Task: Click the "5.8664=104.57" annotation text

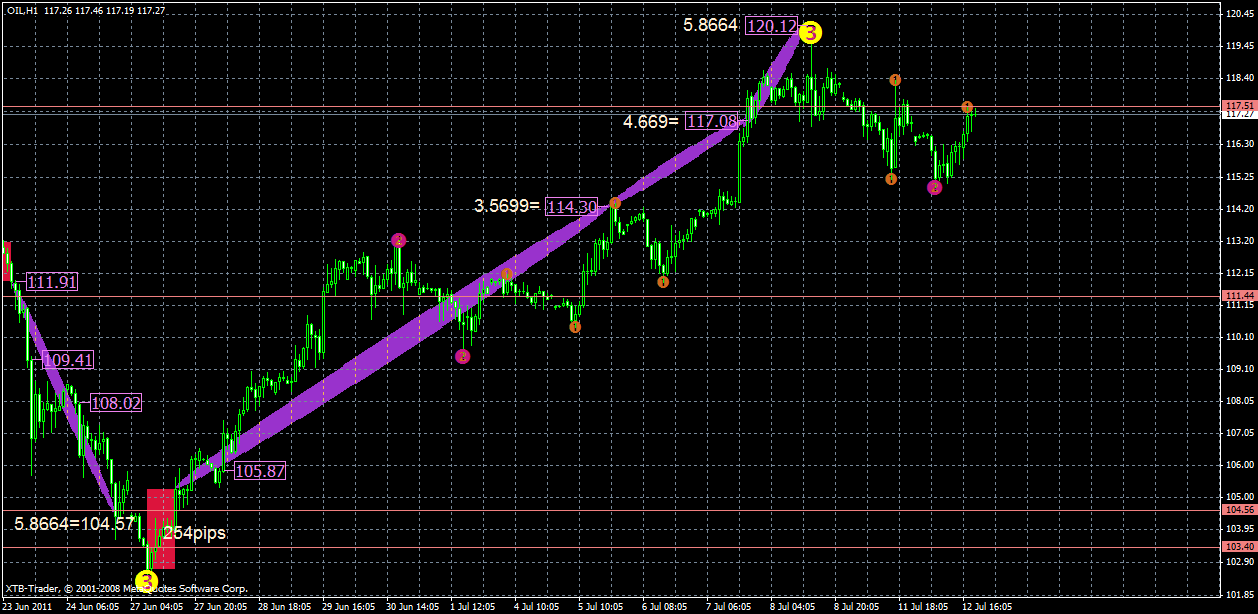Action: [70, 522]
